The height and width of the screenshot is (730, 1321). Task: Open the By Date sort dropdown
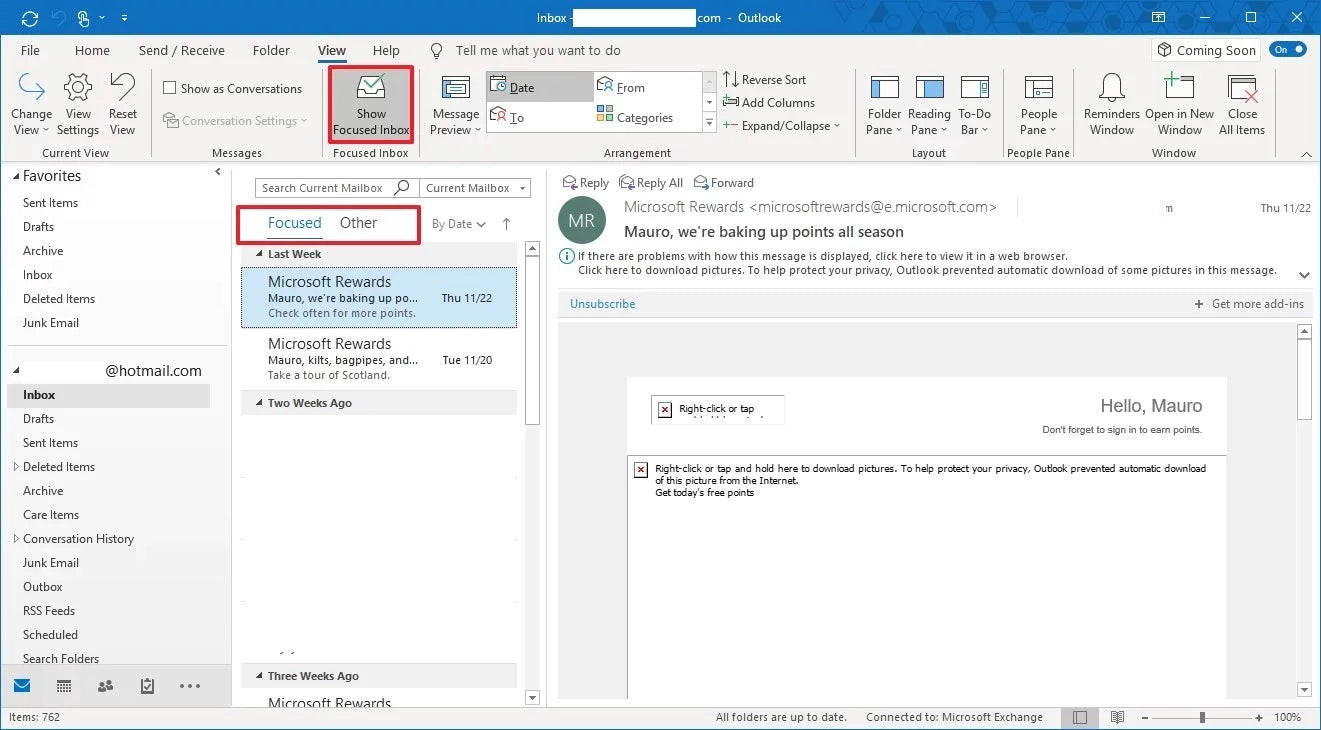point(458,224)
